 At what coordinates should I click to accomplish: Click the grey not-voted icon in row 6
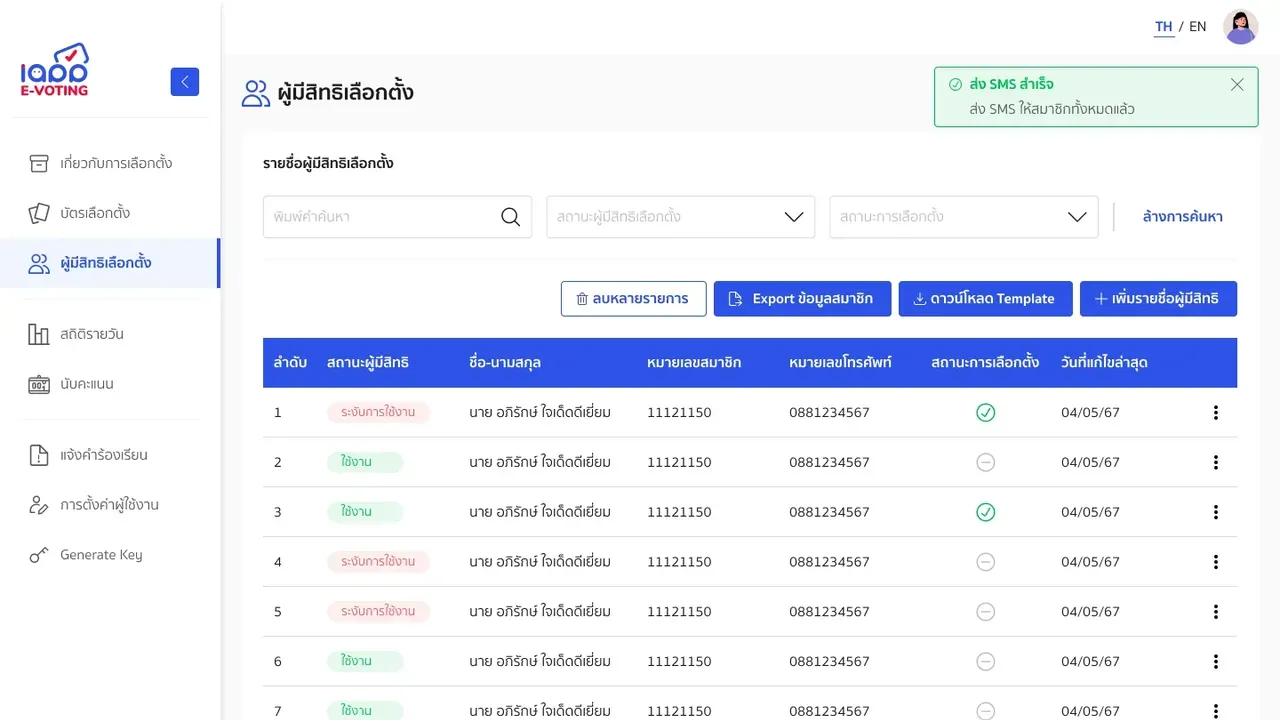986,661
